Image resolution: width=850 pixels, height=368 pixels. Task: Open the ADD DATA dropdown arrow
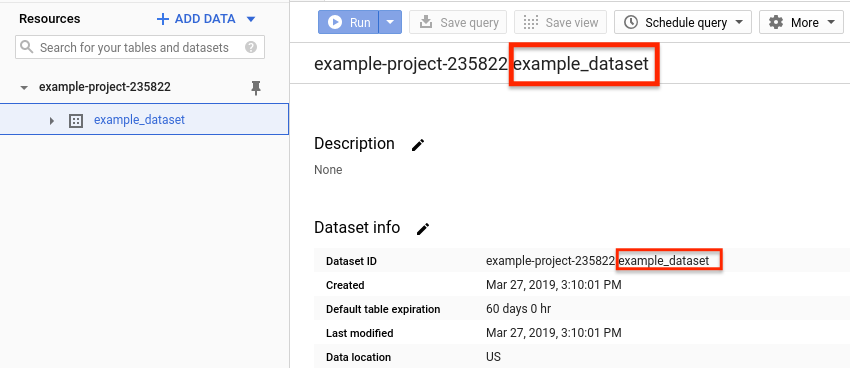coord(250,19)
